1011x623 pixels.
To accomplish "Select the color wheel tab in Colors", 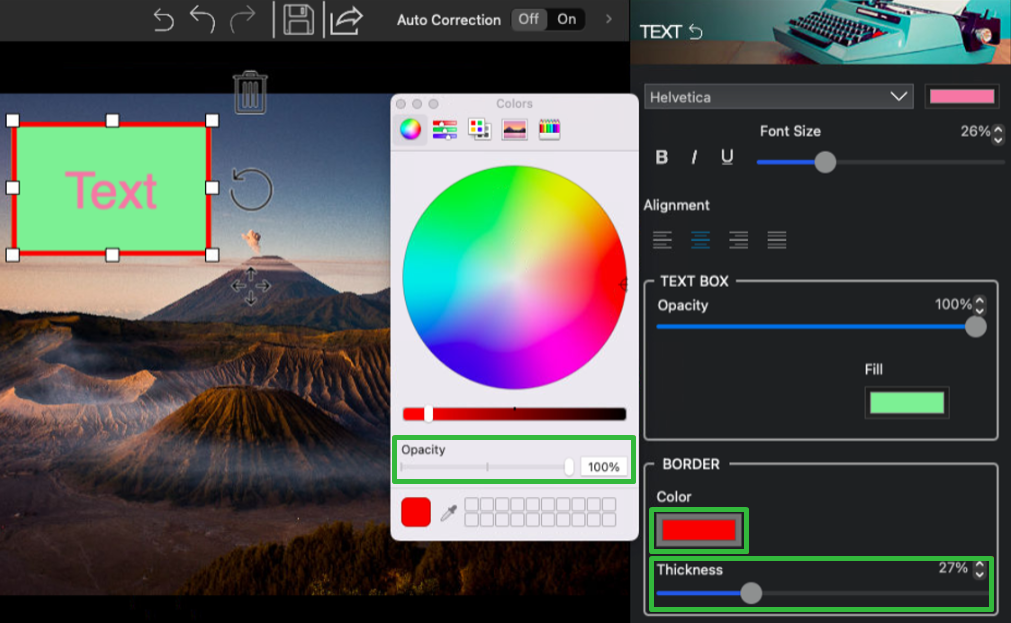I will pos(411,129).
